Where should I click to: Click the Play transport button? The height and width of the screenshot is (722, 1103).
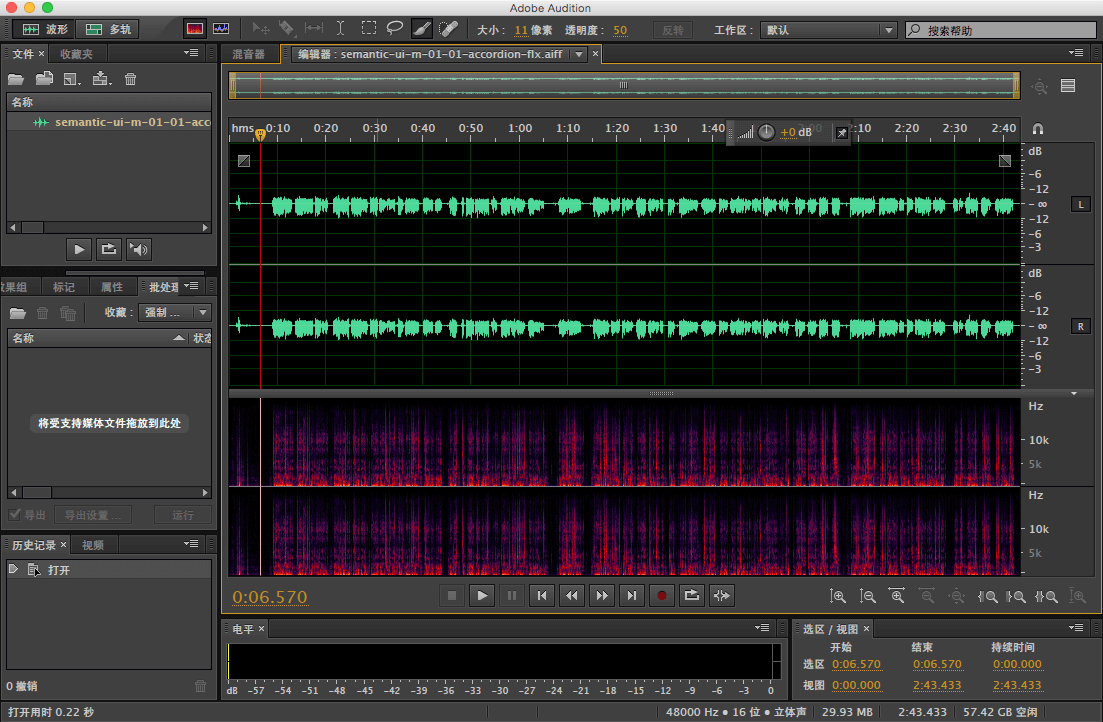point(482,595)
